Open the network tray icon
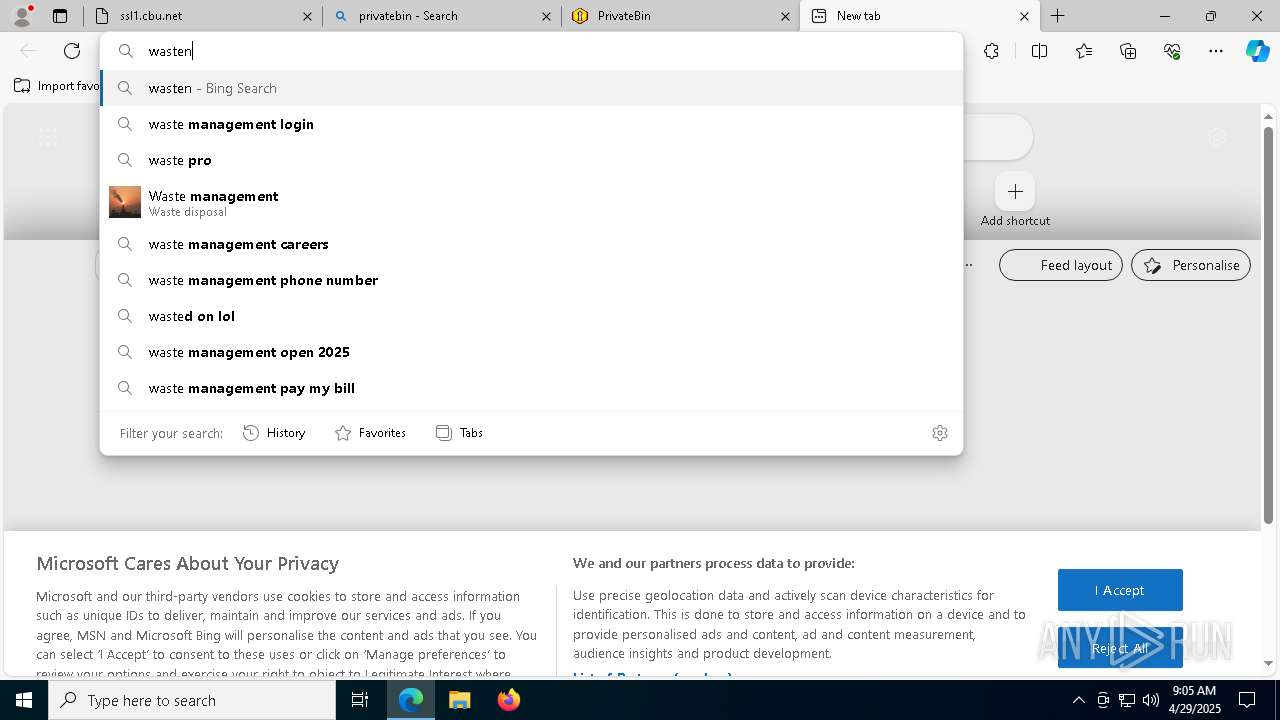This screenshot has width=1280, height=720. [1127, 700]
